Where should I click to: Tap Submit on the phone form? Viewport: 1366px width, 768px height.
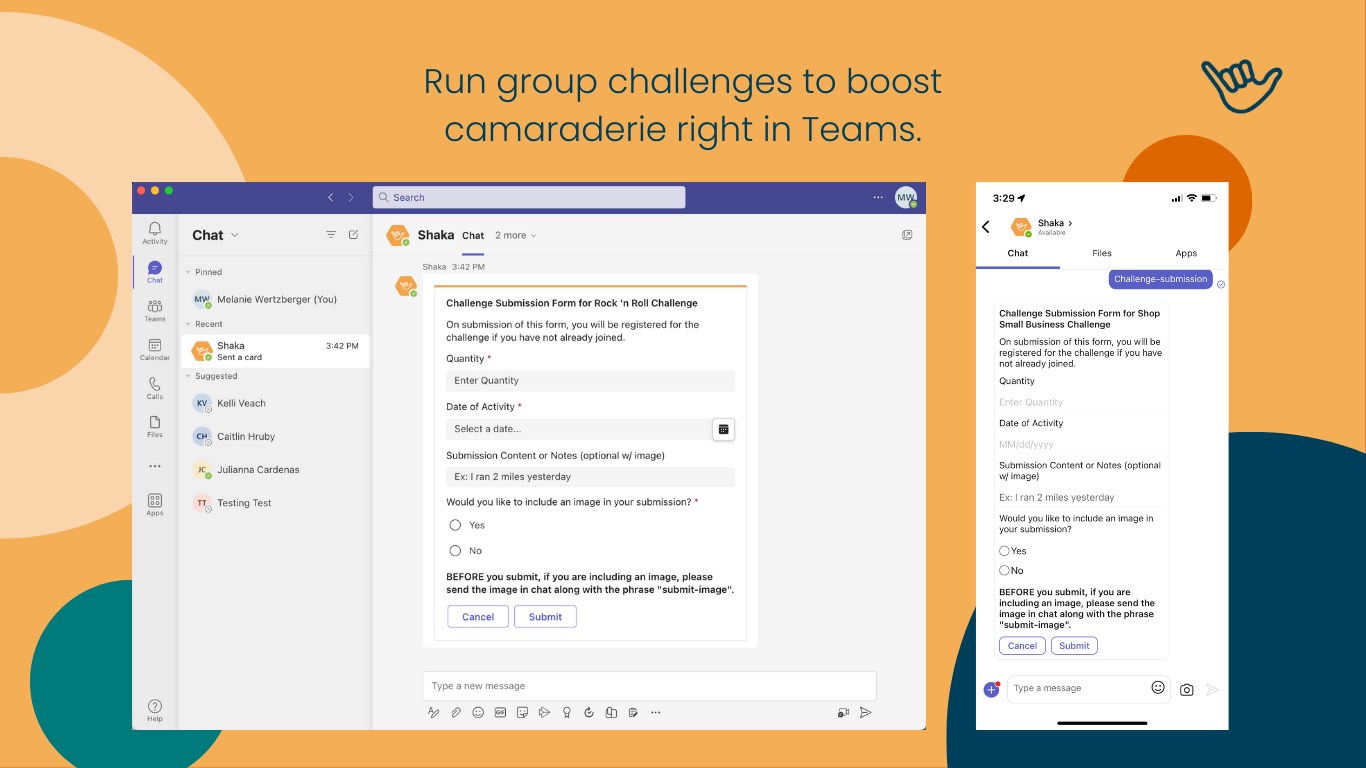point(1074,646)
